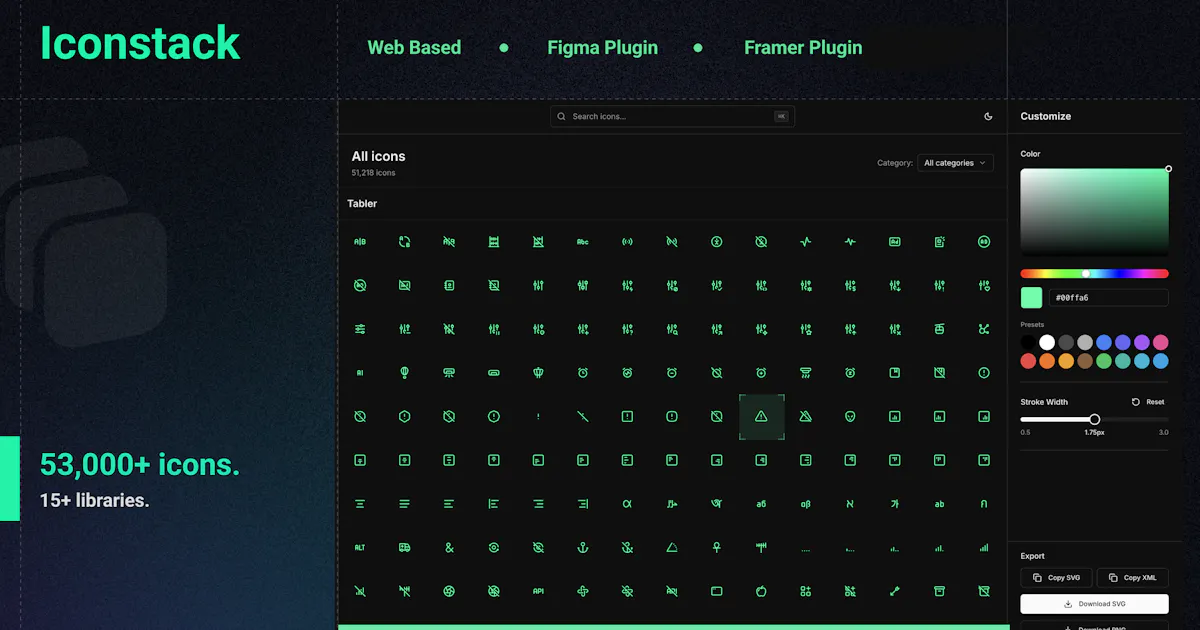Click the ALT text icon
The width and height of the screenshot is (1200, 630).
point(360,548)
